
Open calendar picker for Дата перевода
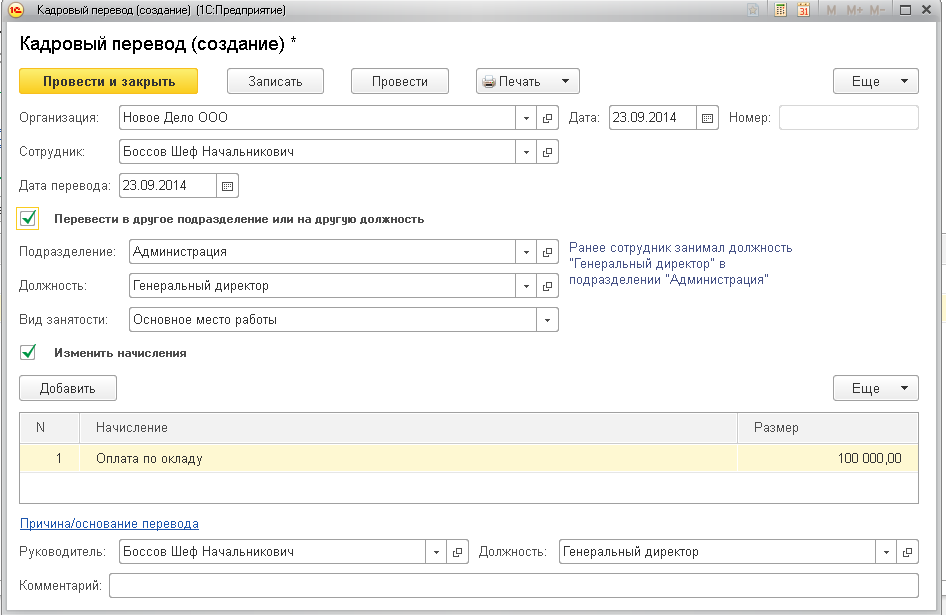point(227,186)
